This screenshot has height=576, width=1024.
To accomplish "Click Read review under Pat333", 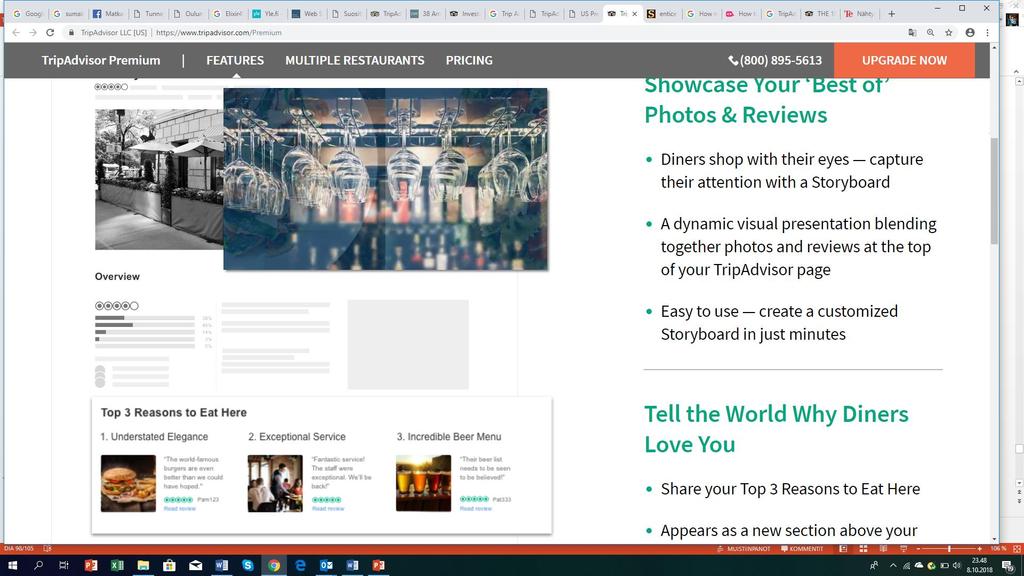I will pyautogui.click(x=475, y=509).
